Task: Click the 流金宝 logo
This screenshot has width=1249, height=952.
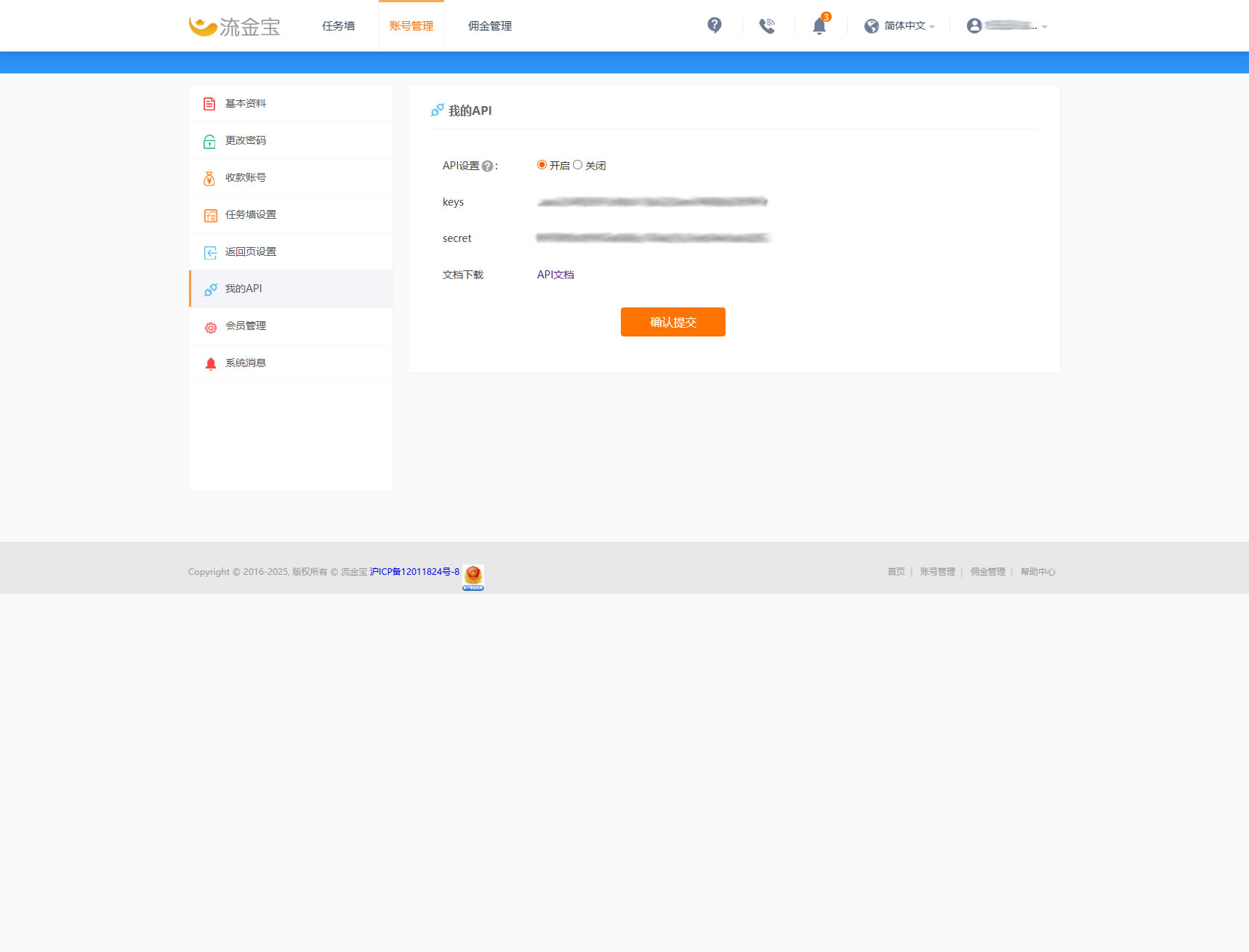Action: pyautogui.click(x=234, y=26)
